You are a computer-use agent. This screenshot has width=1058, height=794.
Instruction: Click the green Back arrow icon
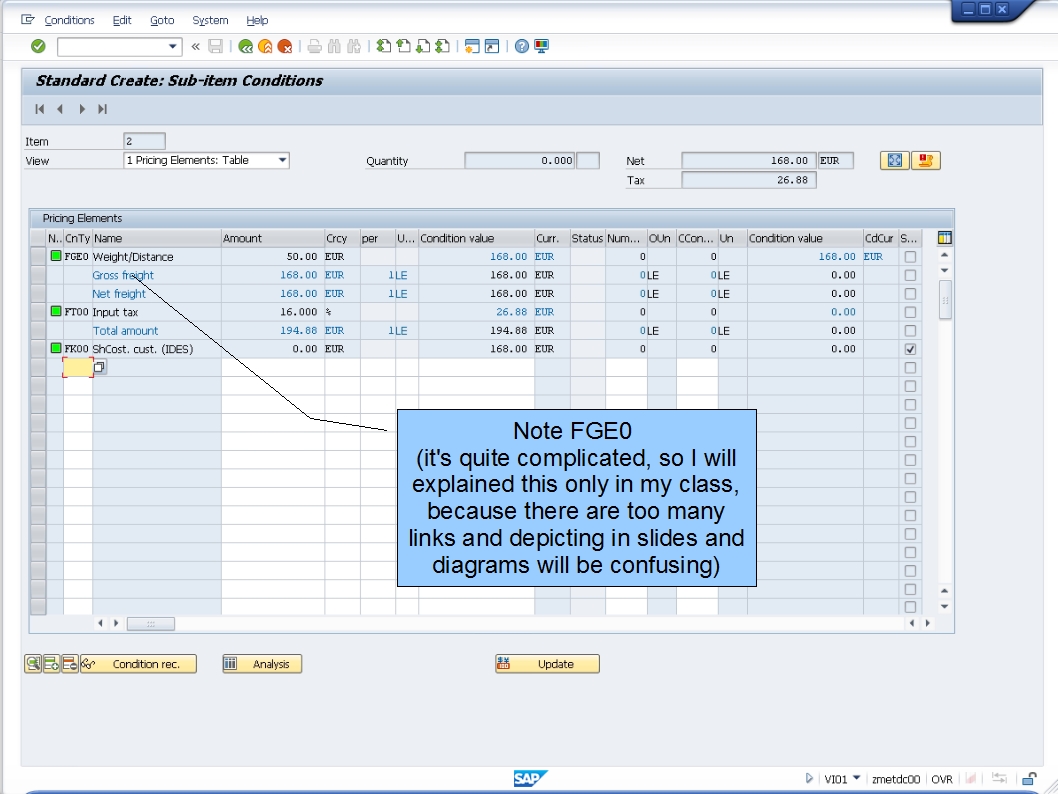[x=246, y=44]
